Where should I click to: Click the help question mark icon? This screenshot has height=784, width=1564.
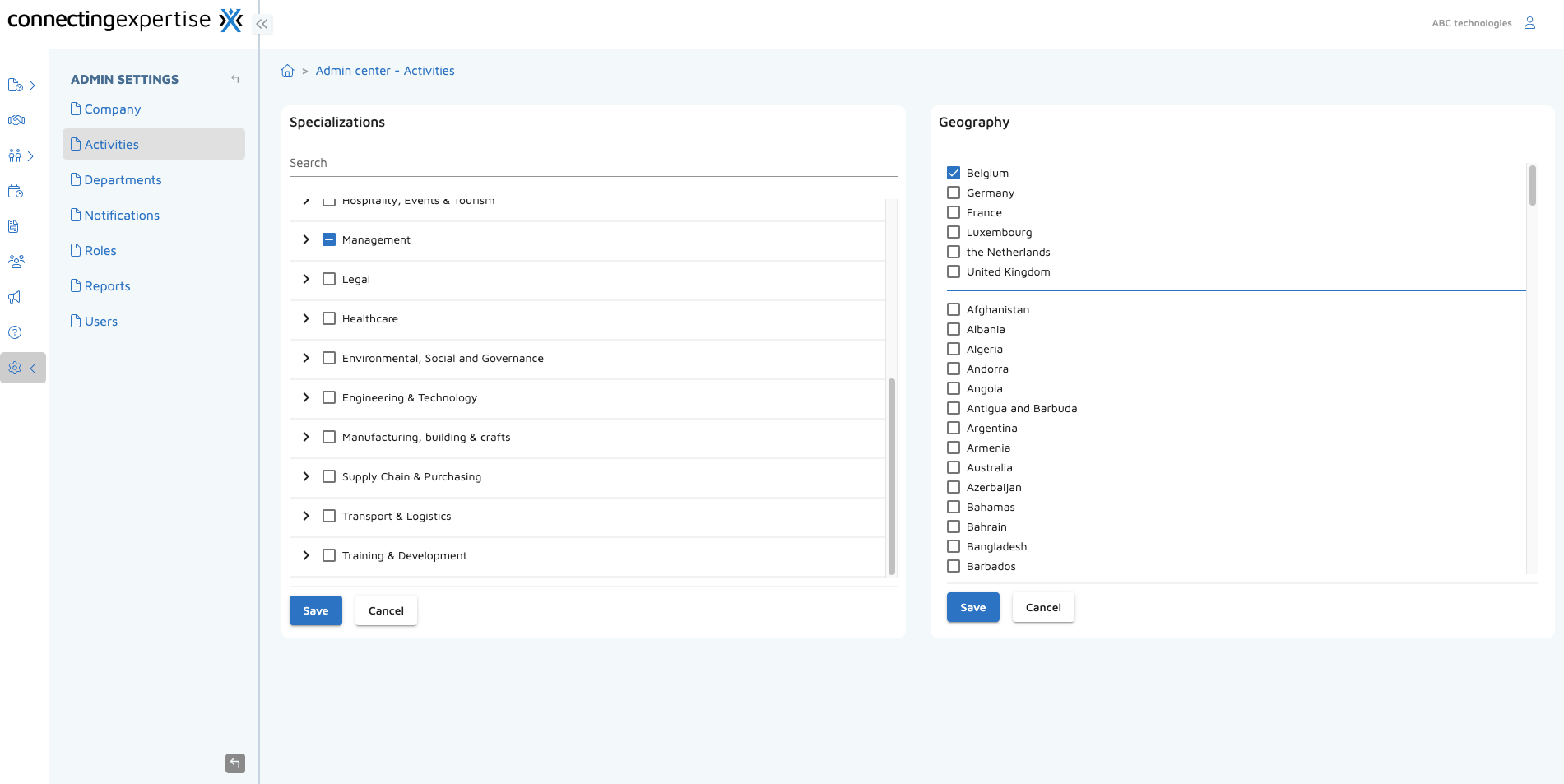point(15,332)
